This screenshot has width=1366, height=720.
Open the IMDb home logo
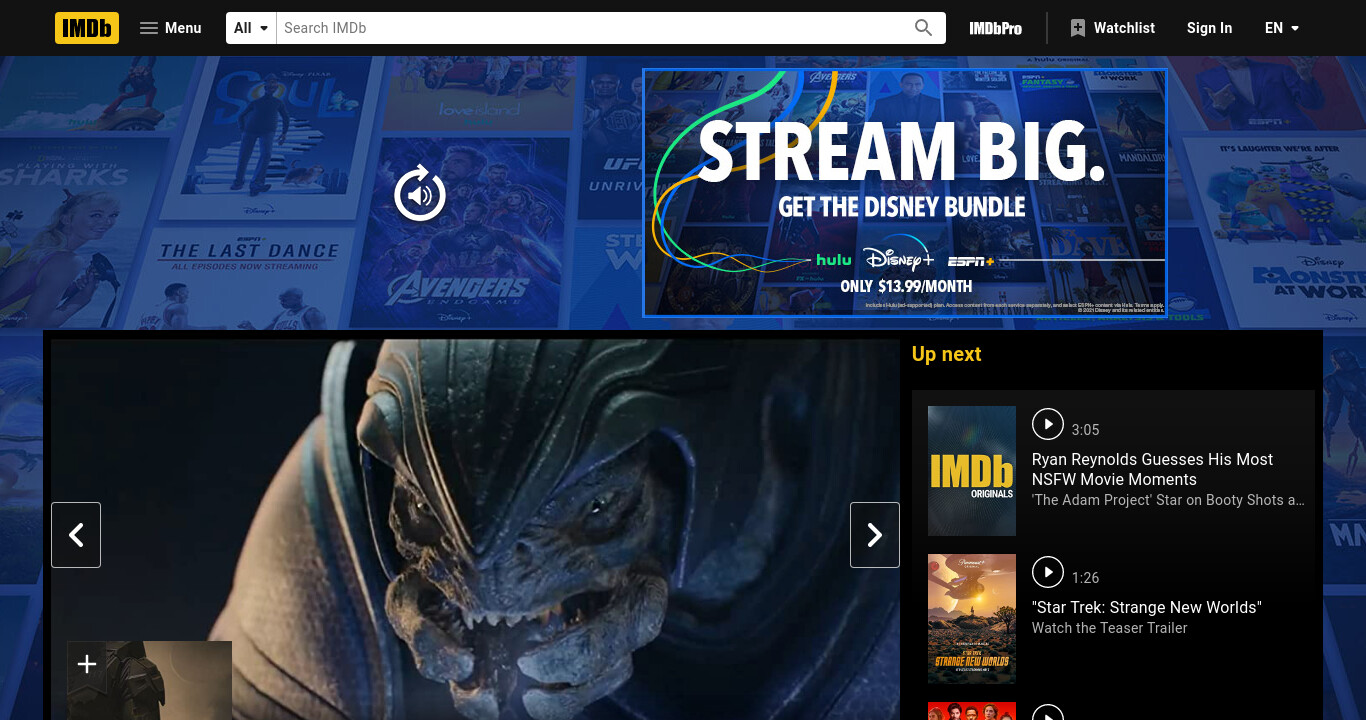coord(87,28)
